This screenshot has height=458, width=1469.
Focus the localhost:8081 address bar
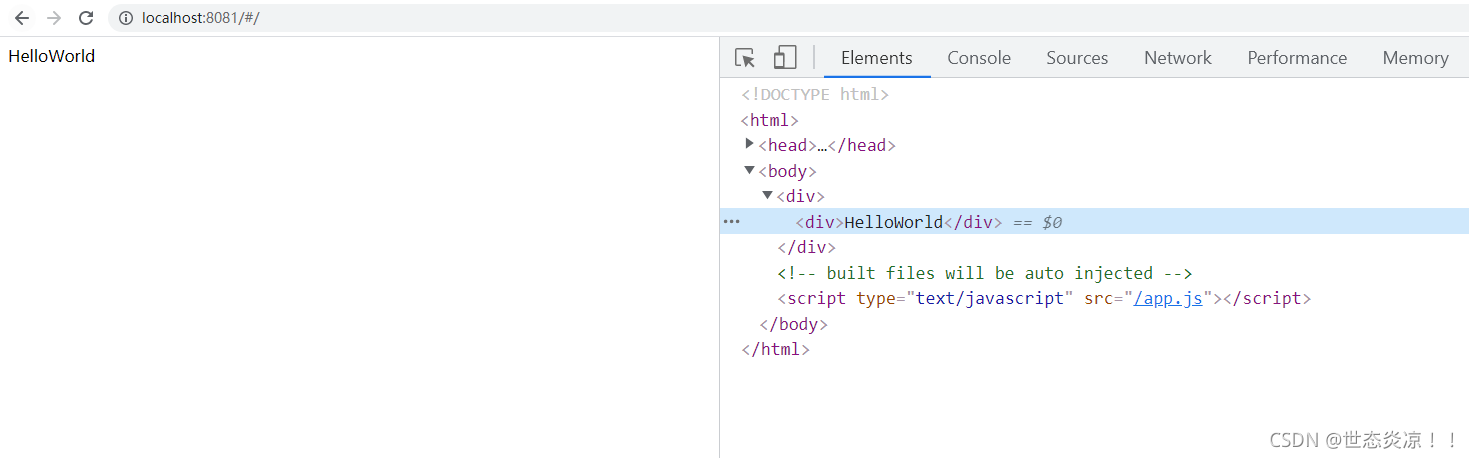(x=788, y=18)
